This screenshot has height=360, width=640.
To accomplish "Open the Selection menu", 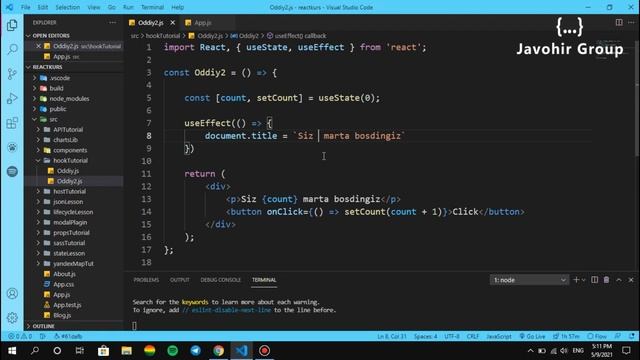I will pyautogui.click(x=67, y=7).
